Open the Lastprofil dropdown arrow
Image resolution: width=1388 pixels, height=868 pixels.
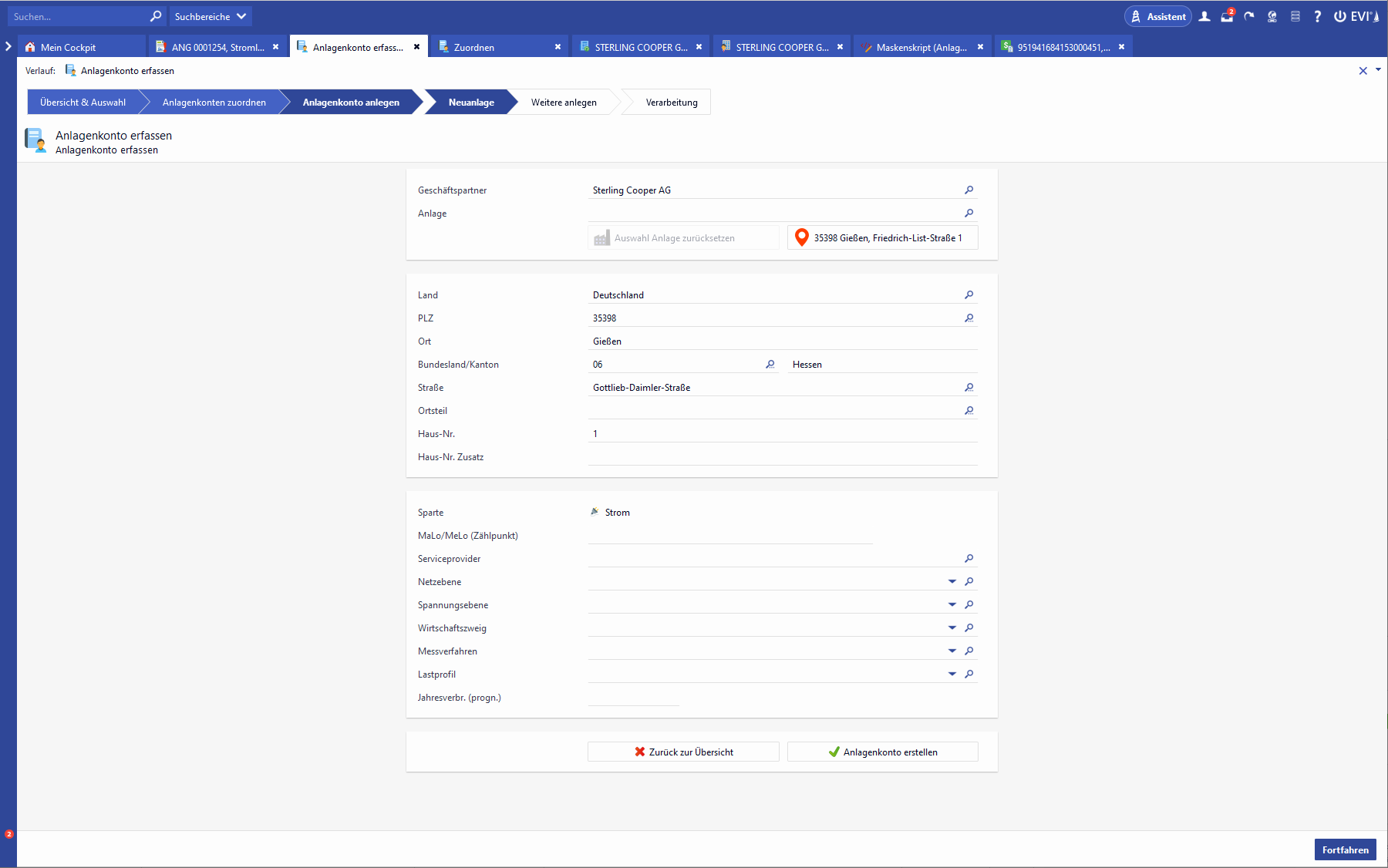coord(952,674)
